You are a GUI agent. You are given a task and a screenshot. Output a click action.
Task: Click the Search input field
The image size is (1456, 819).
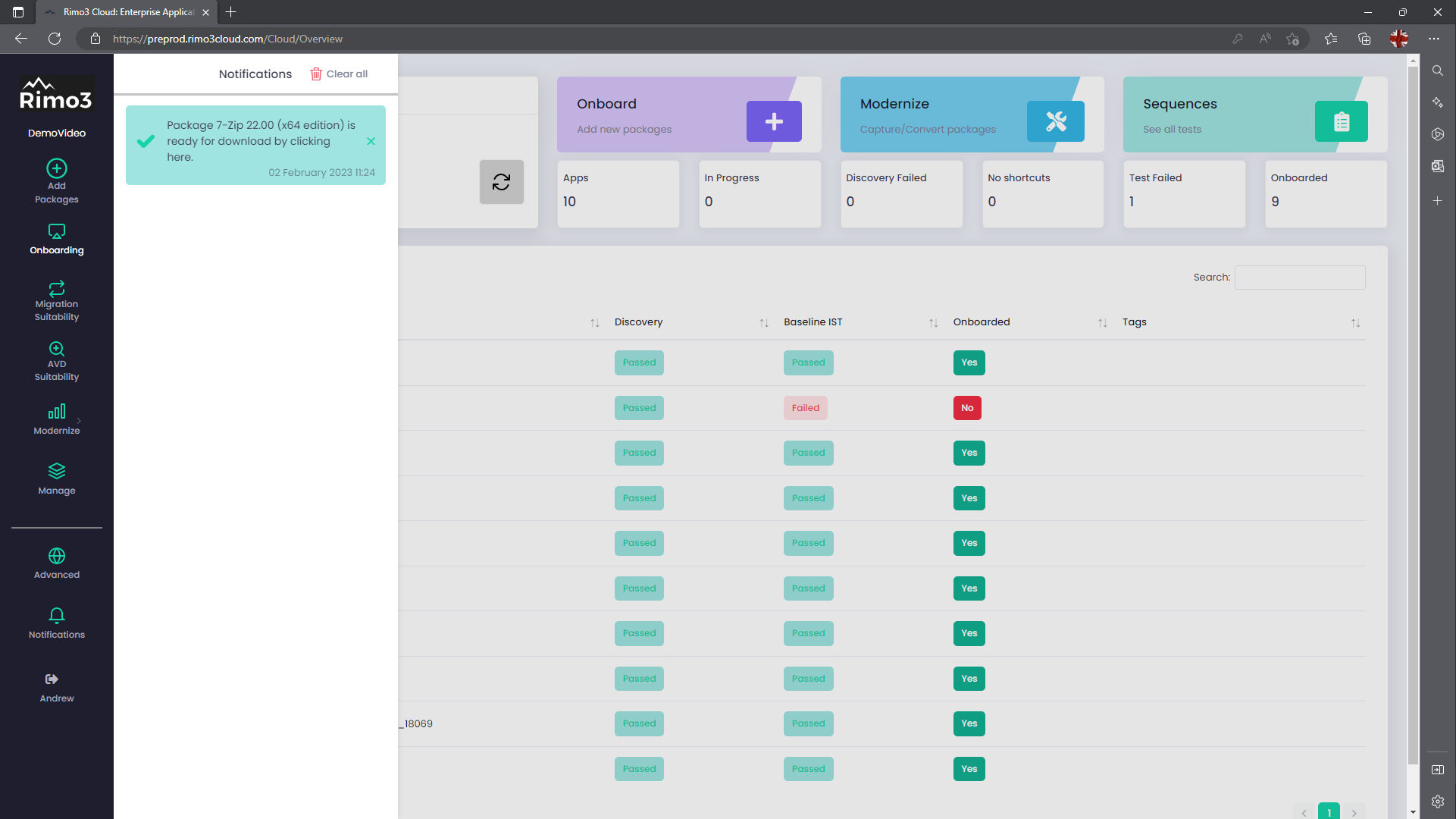tap(1299, 278)
